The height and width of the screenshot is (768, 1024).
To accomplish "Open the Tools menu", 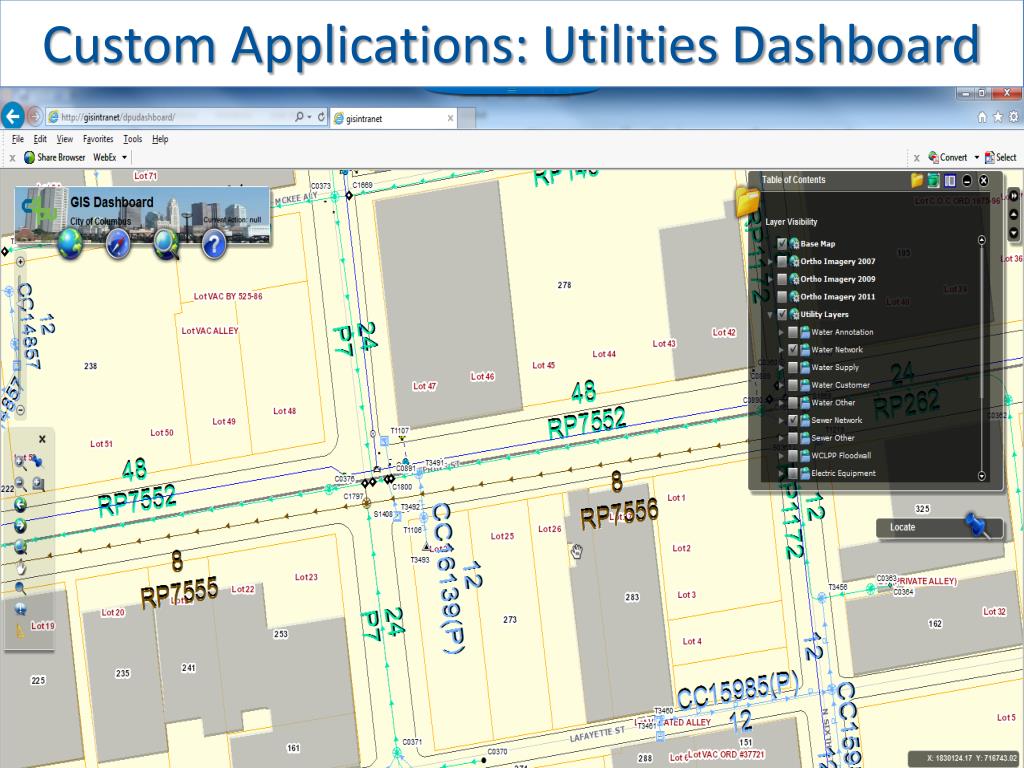I will coord(133,139).
